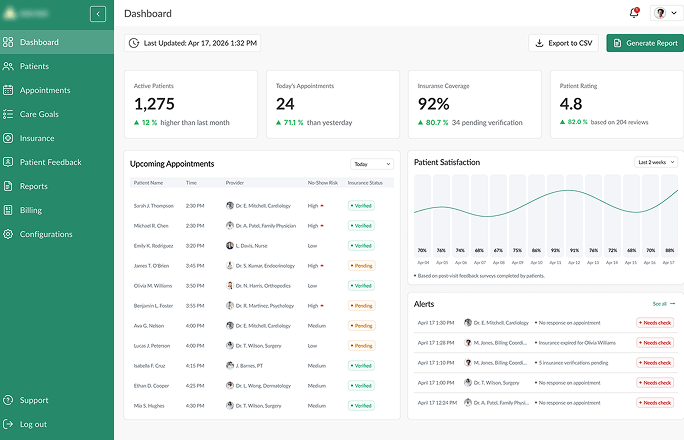Click the clock icon beside Last Updated
The height and width of the screenshot is (440, 684).
tap(134, 43)
